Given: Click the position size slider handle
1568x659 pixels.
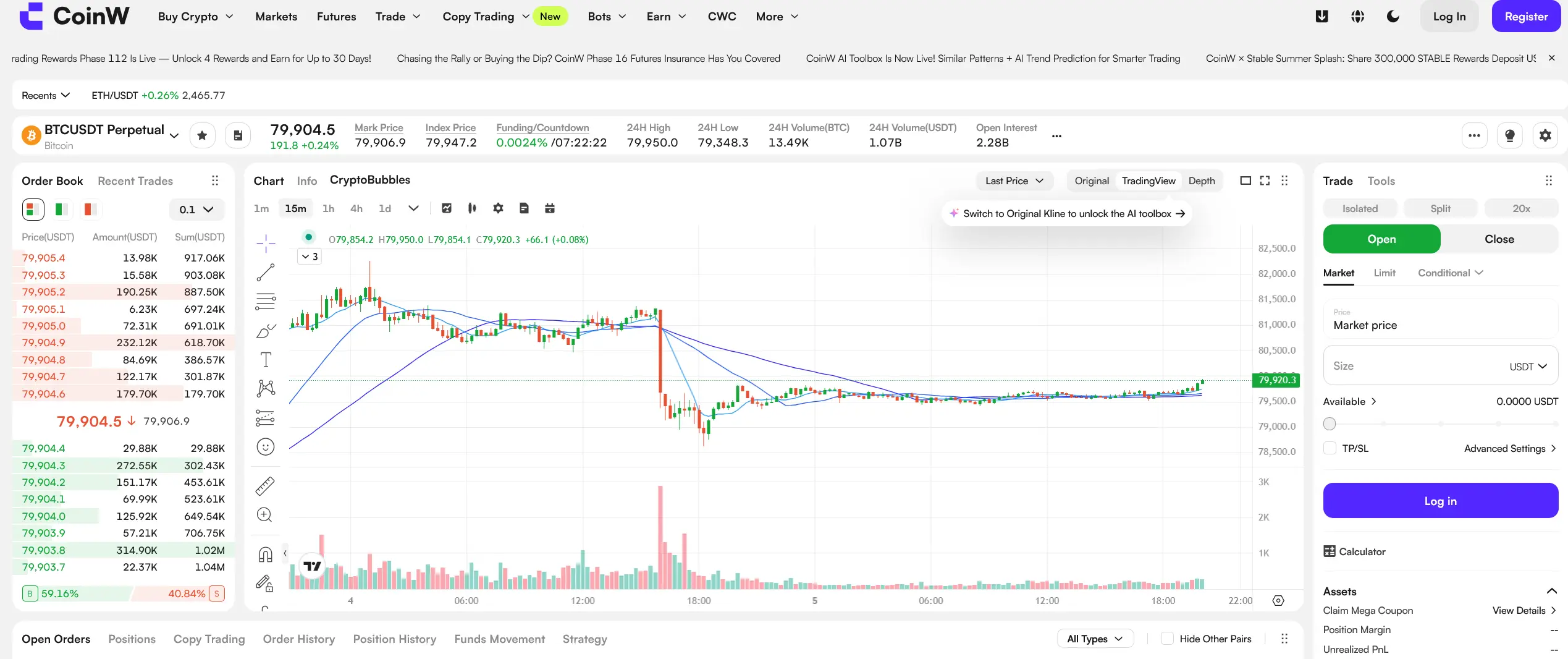Looking at the screenshot, I should coord(1330,423).
